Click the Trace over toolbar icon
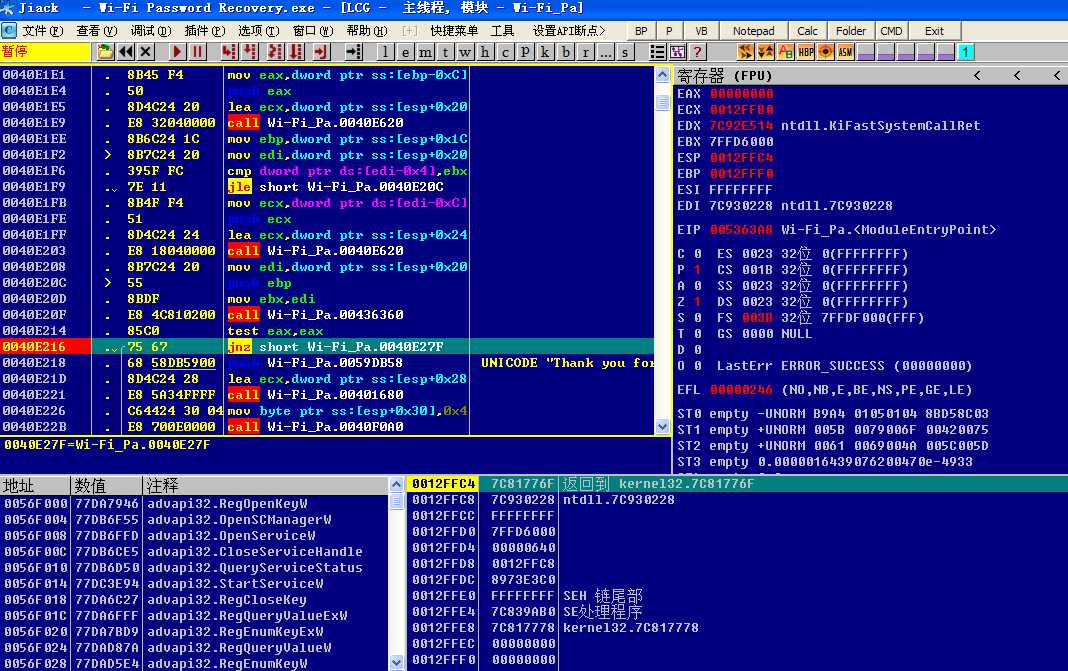 click(296, 52)
